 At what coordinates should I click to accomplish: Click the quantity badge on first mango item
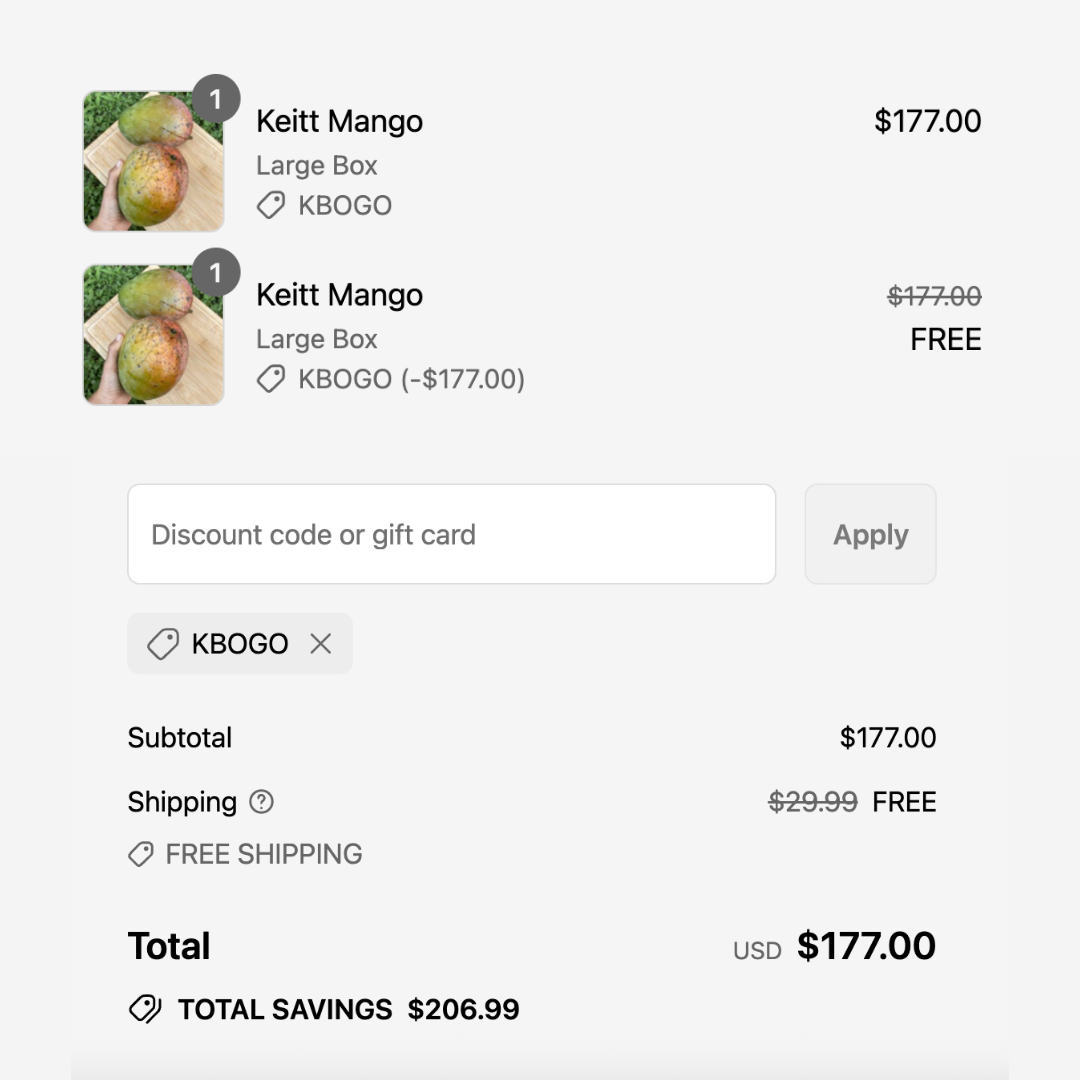215,99
